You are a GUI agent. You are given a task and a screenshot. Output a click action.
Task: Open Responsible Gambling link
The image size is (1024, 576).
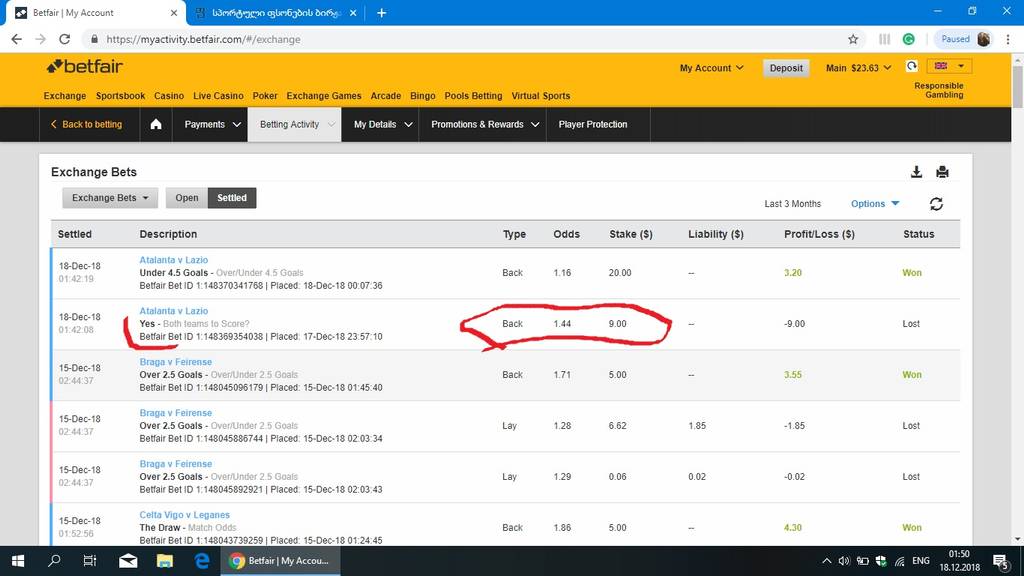938,90
